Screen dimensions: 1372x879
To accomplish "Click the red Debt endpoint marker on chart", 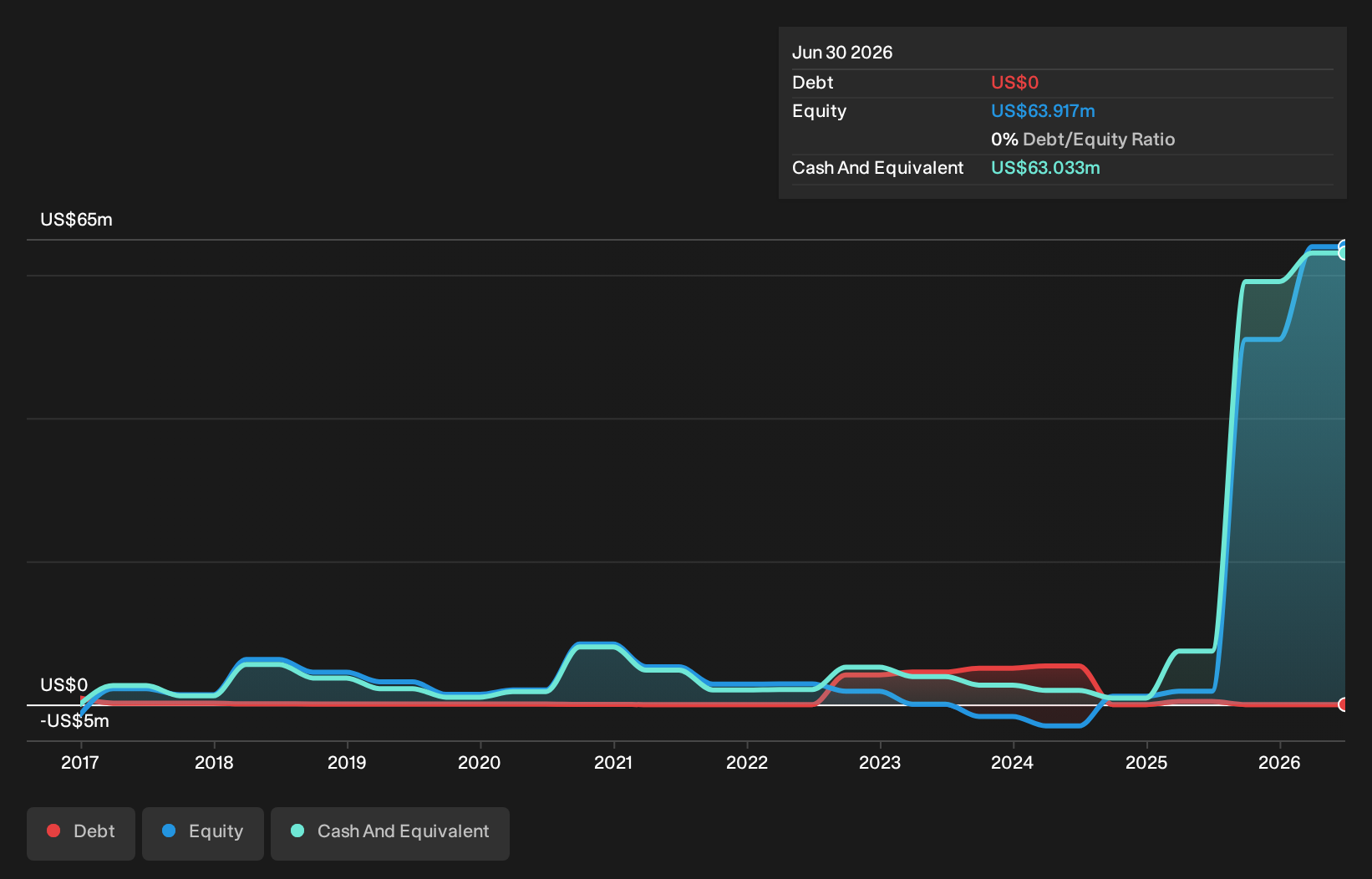I will [1343, 704].
